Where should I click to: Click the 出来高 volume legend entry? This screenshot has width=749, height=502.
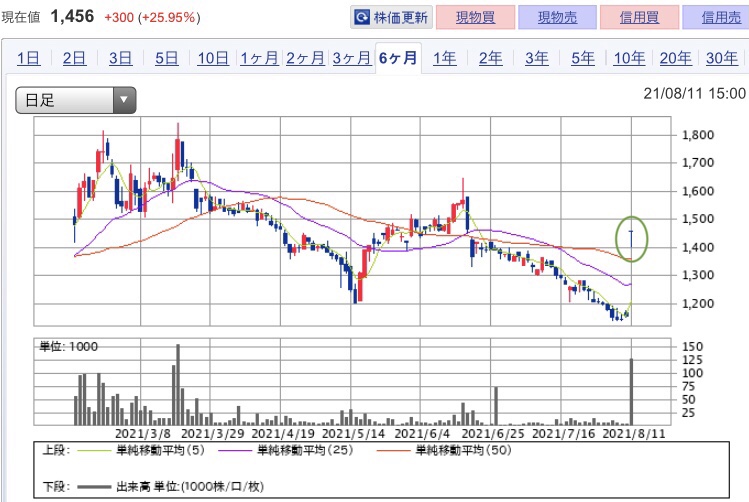(190, 487)
